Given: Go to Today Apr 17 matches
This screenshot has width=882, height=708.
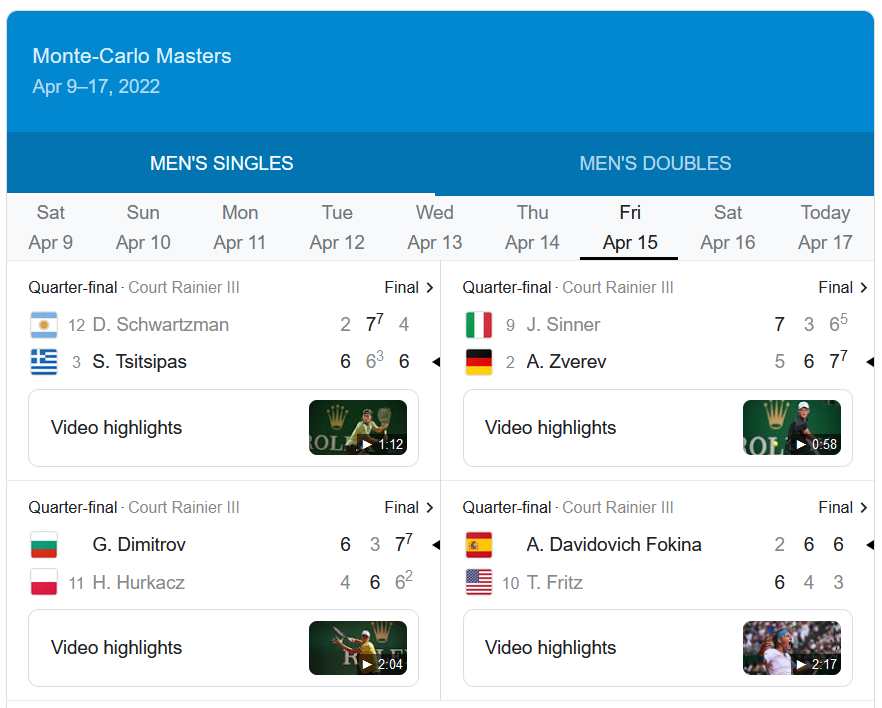Looking at the screenshot, I should point(825,227).
